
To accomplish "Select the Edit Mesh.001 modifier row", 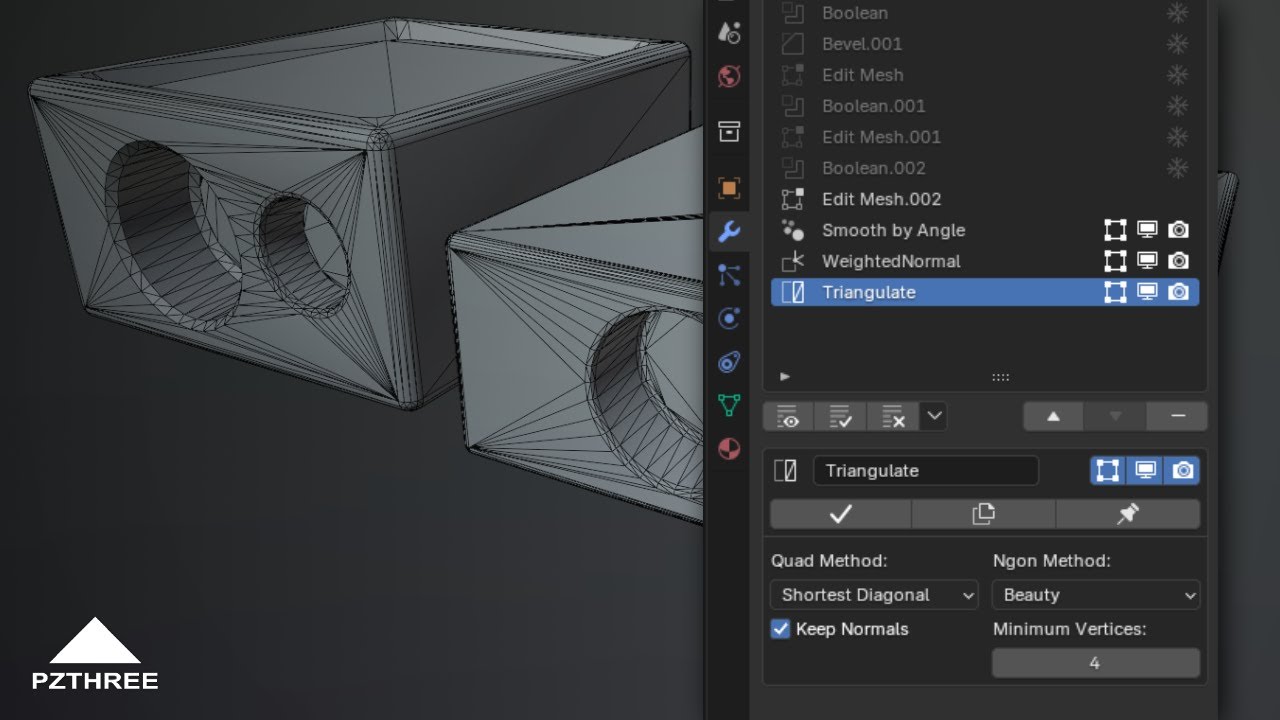I will coord(985,137).
